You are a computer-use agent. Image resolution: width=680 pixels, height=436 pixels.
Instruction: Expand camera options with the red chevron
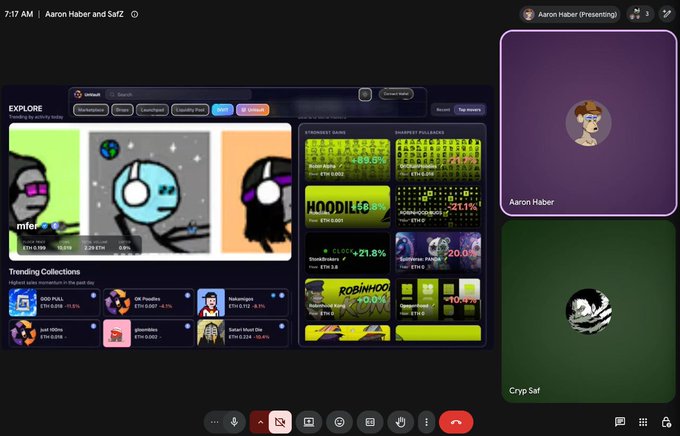click(x=260, y=422)
